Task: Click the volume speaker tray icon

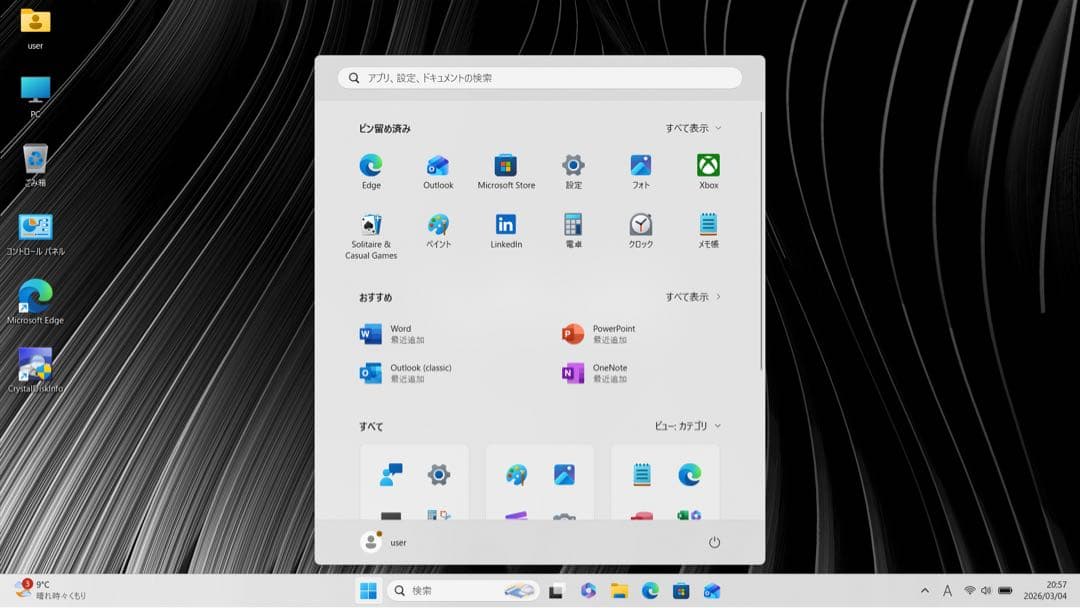Action: pos(986,591)
